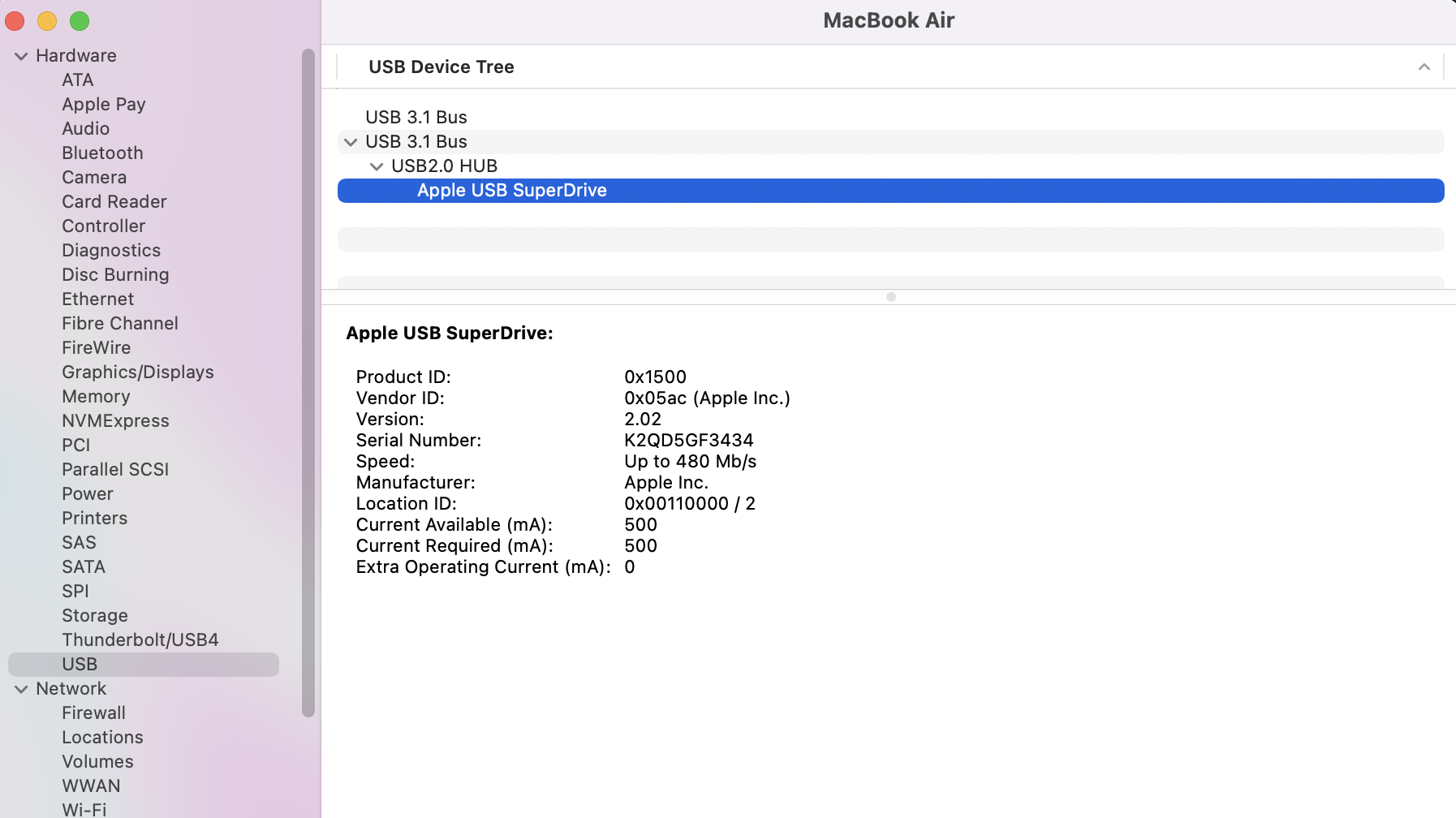Viewport: 1456px width, 818px height.
Task: Select Apple Pay in the sidebar
Action: (x=104, y=105)
